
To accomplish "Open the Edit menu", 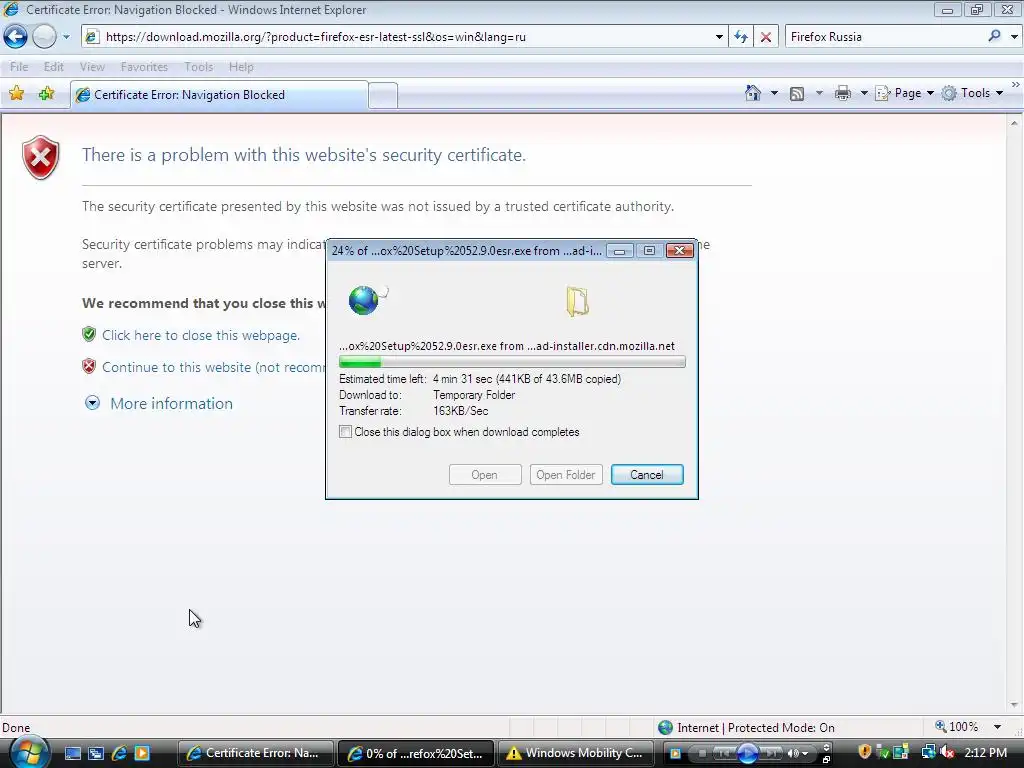I will (x=54, y=67).
